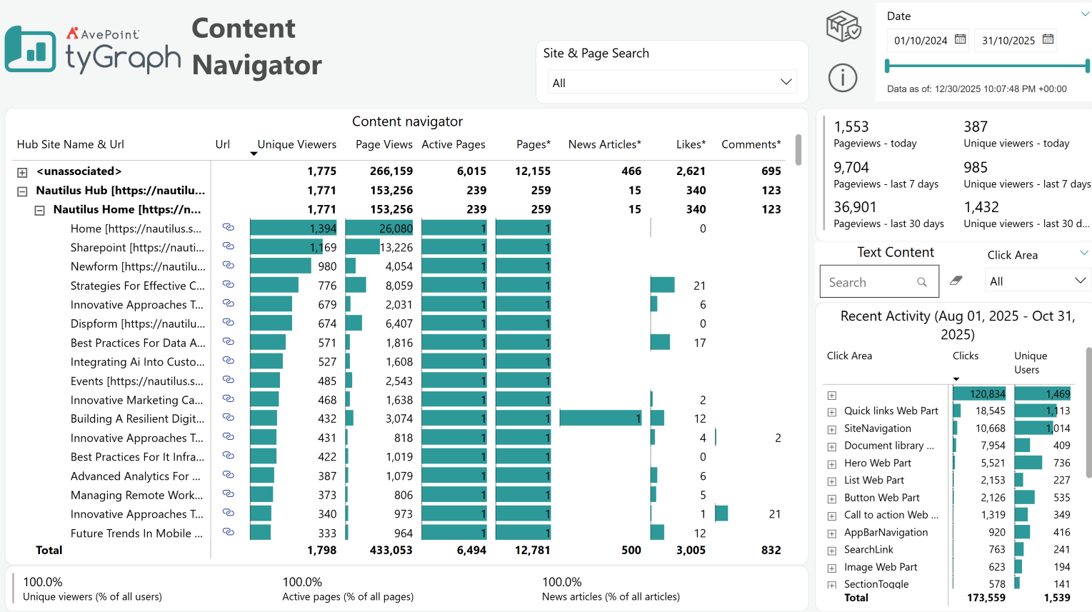Open link icon for Strategies For Effective row
This screenshot has height=612, width=1092.
pos(228,284)
